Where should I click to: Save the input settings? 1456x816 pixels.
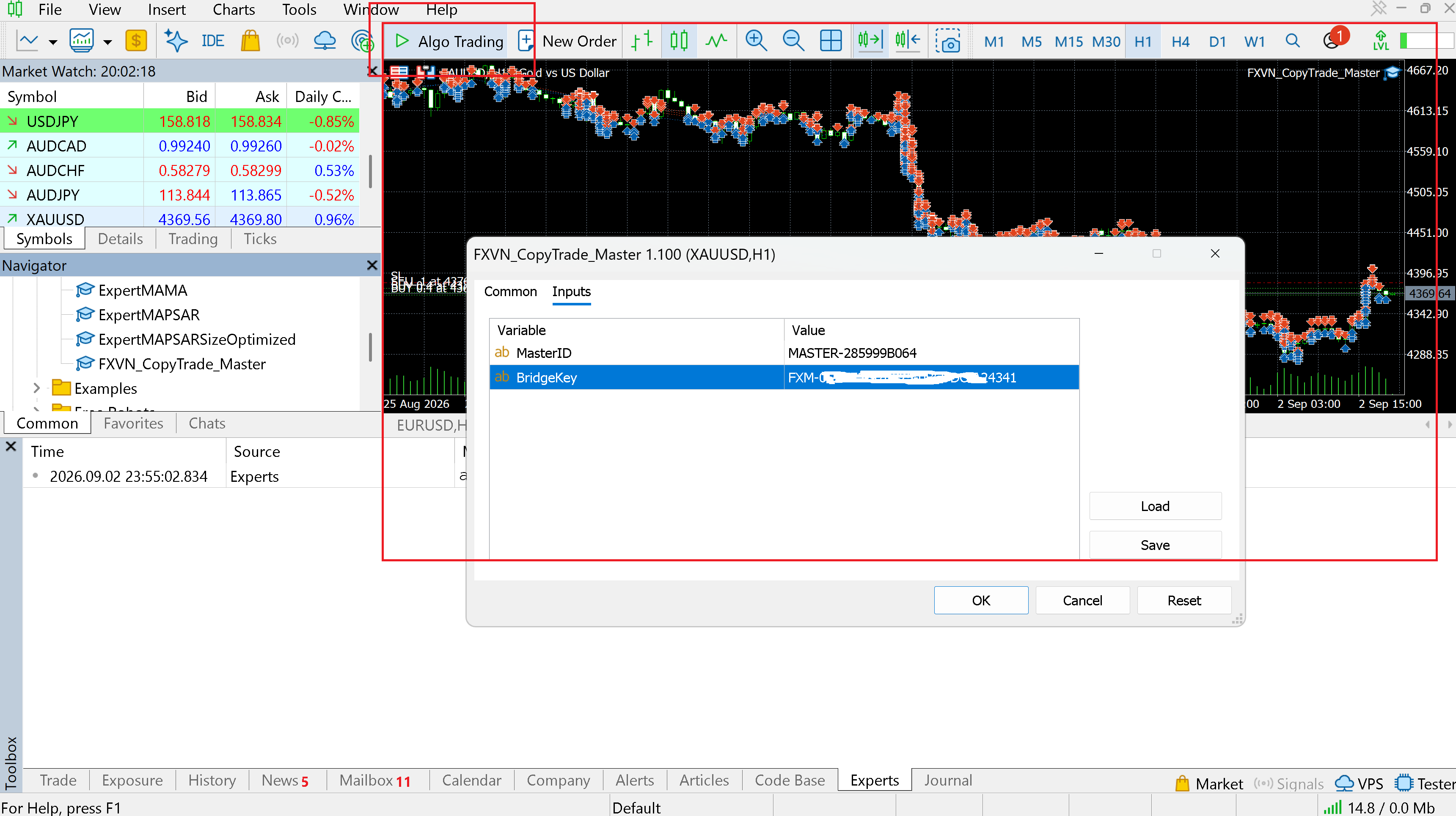pyautogui.click(x=1155, y=545)
